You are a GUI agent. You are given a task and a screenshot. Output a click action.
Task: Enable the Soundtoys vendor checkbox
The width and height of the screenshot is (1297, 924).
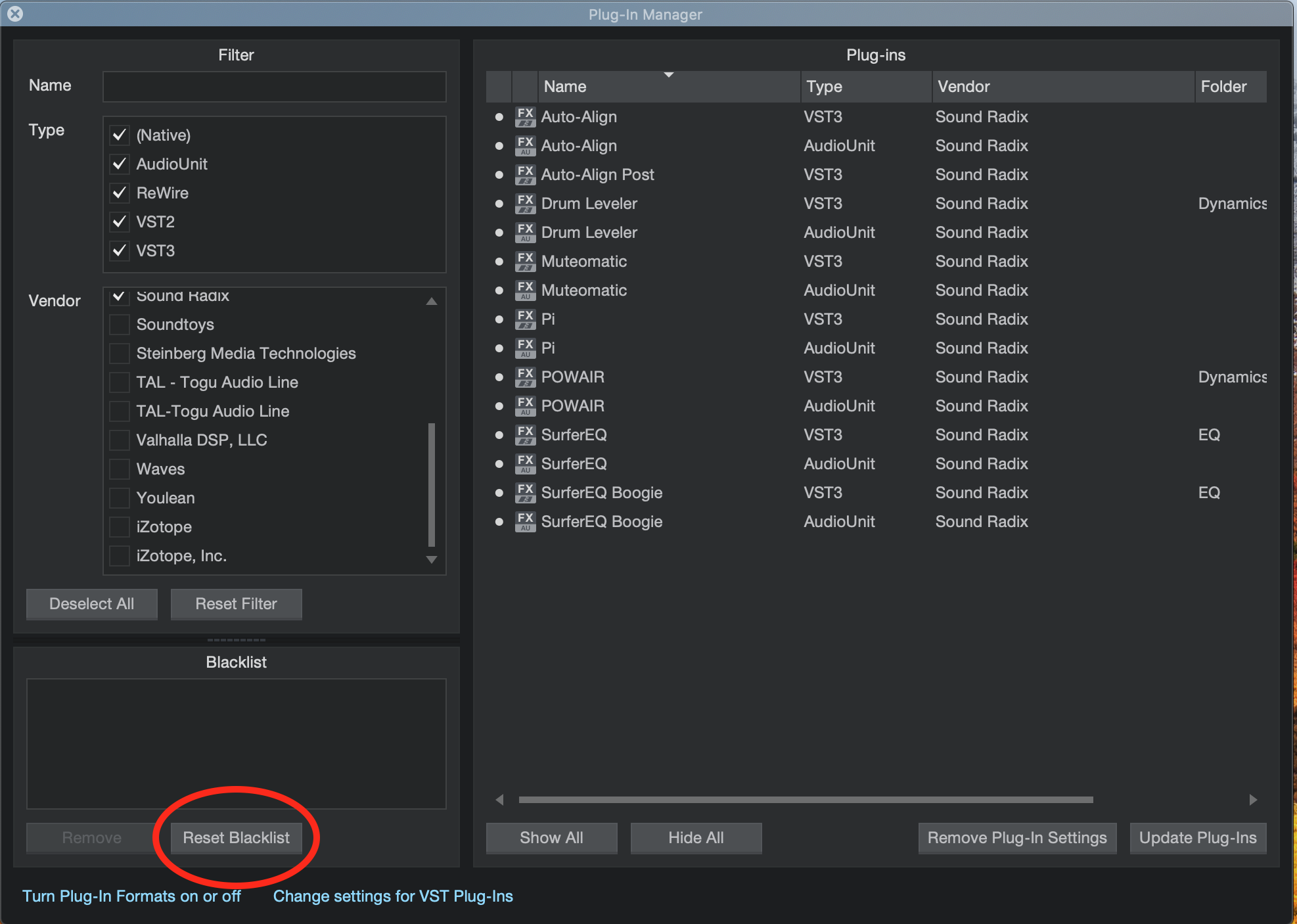point(119,325)
